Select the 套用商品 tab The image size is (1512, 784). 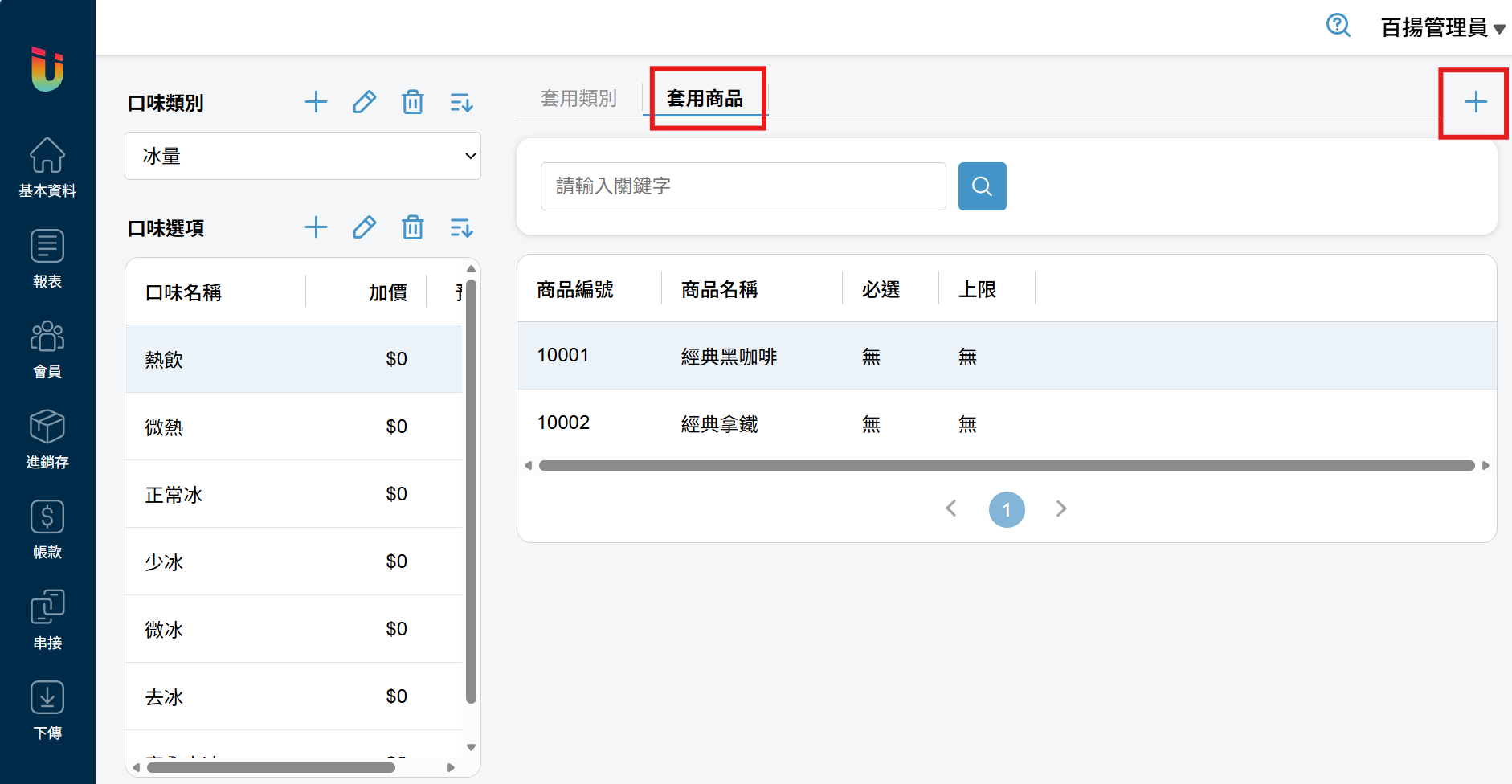coord(705,98)
